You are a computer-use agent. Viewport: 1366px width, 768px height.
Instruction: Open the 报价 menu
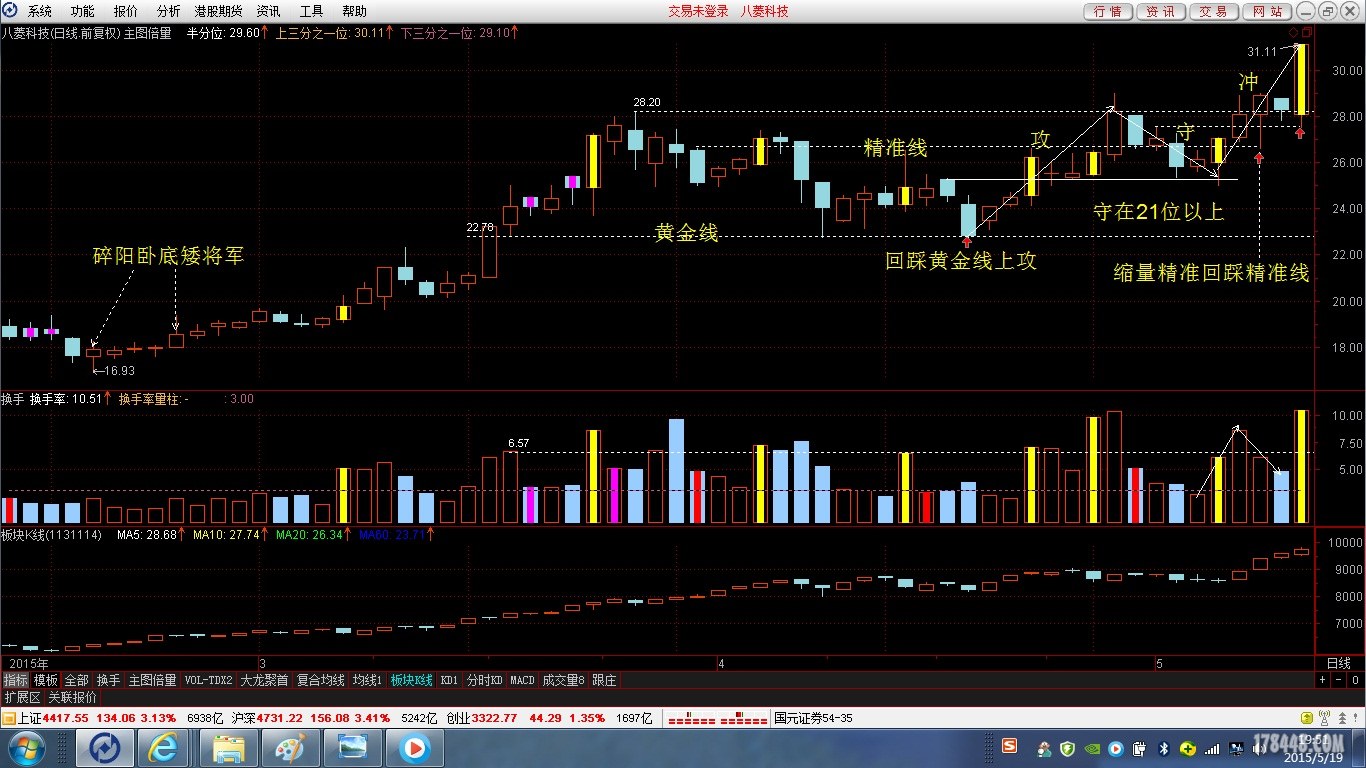pyautogui.click(x=126, y=11)
